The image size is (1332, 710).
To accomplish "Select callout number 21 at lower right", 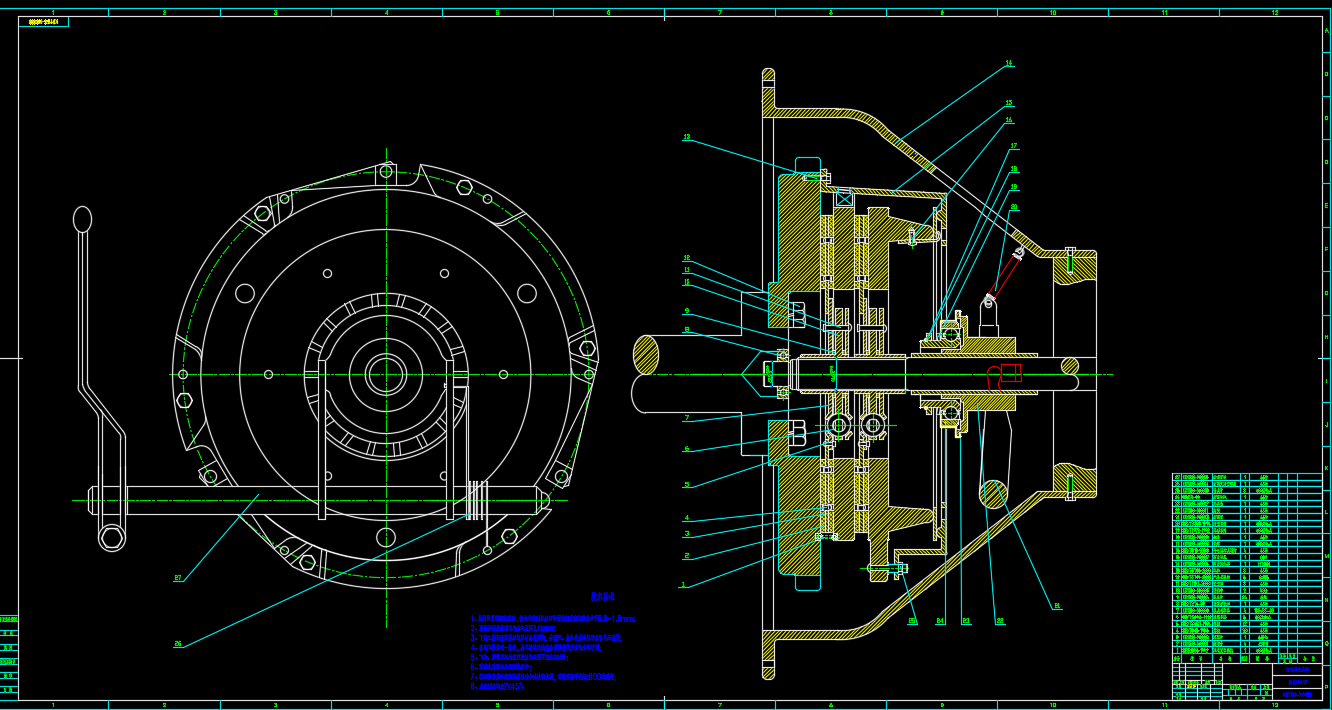I will pyautogui.click(x=1056, y=606).
